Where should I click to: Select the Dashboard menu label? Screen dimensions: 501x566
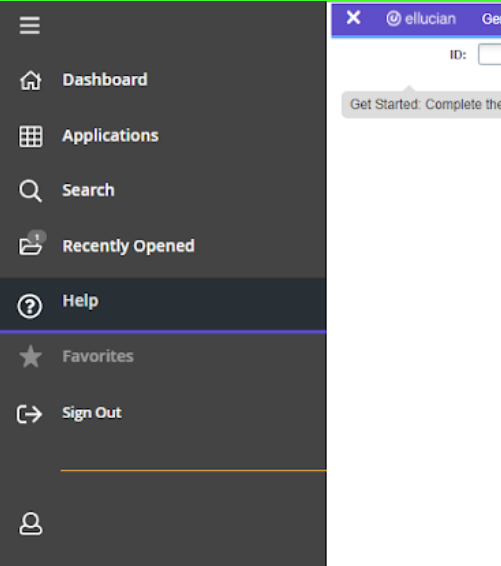pos(105,80)
